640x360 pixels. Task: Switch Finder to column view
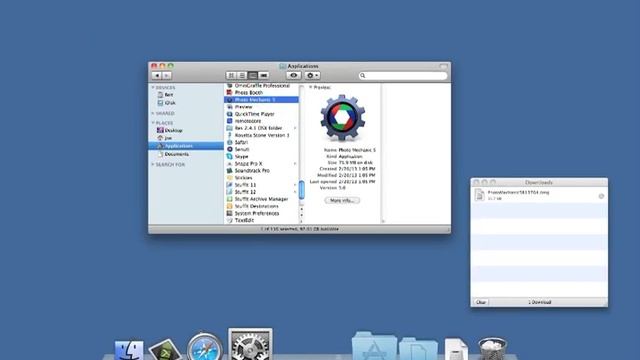point(253,76)
